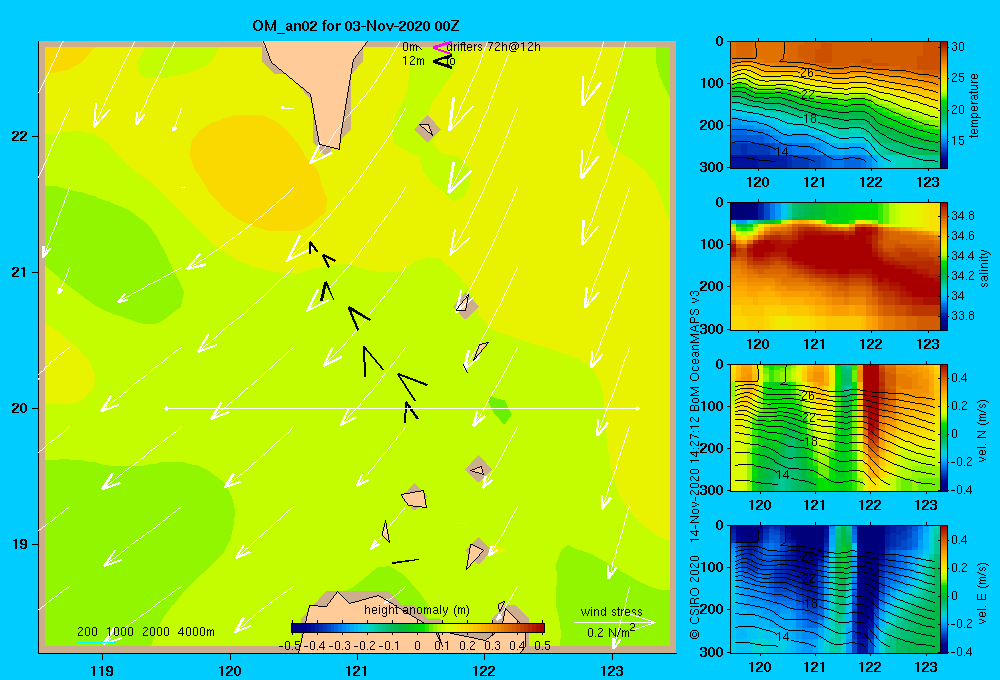Click the temperature color scale bar
Viewport: 1000px width, 680px height.
click(944, 105)
